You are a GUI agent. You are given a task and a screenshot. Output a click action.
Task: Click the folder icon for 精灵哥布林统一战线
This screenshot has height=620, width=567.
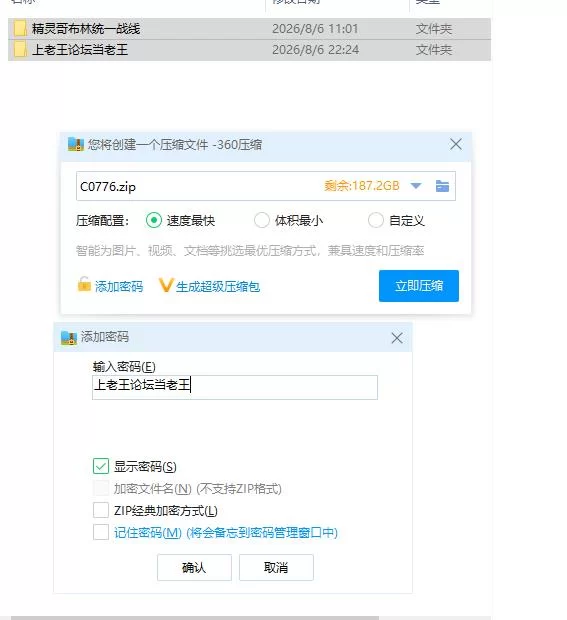[20, 28]
